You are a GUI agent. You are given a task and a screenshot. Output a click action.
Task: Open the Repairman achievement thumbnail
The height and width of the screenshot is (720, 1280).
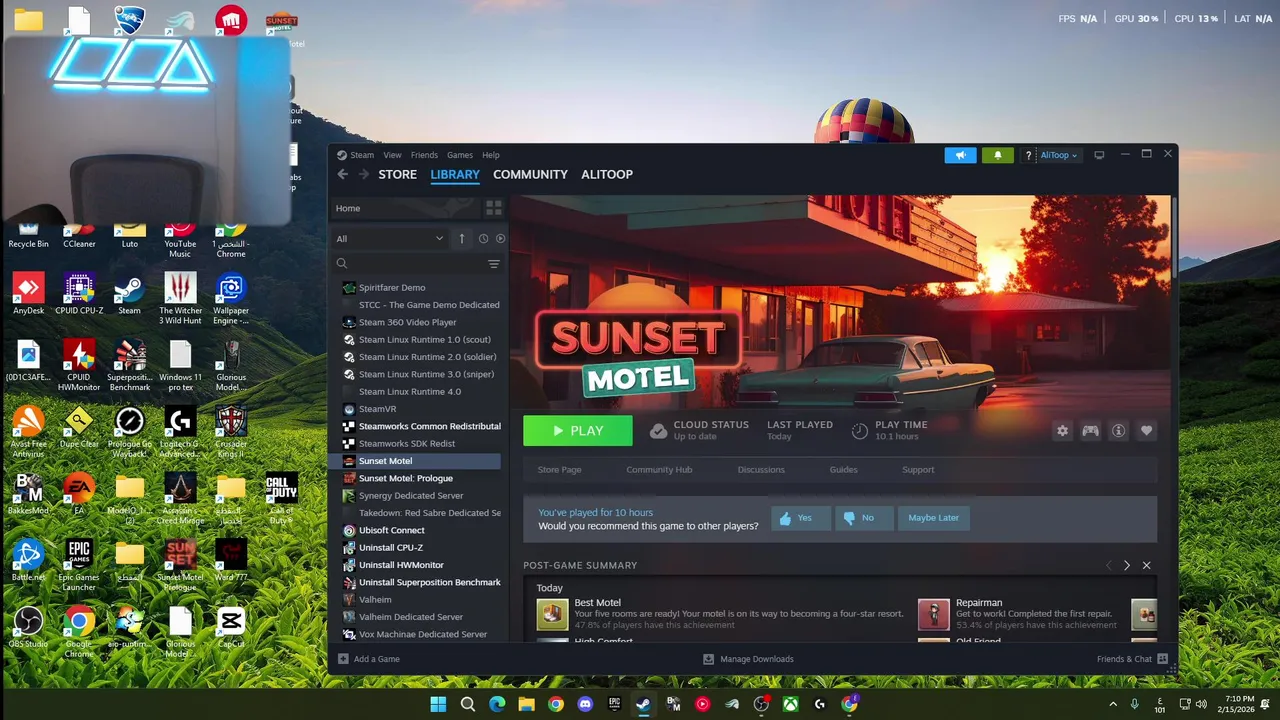coord(933,614)
